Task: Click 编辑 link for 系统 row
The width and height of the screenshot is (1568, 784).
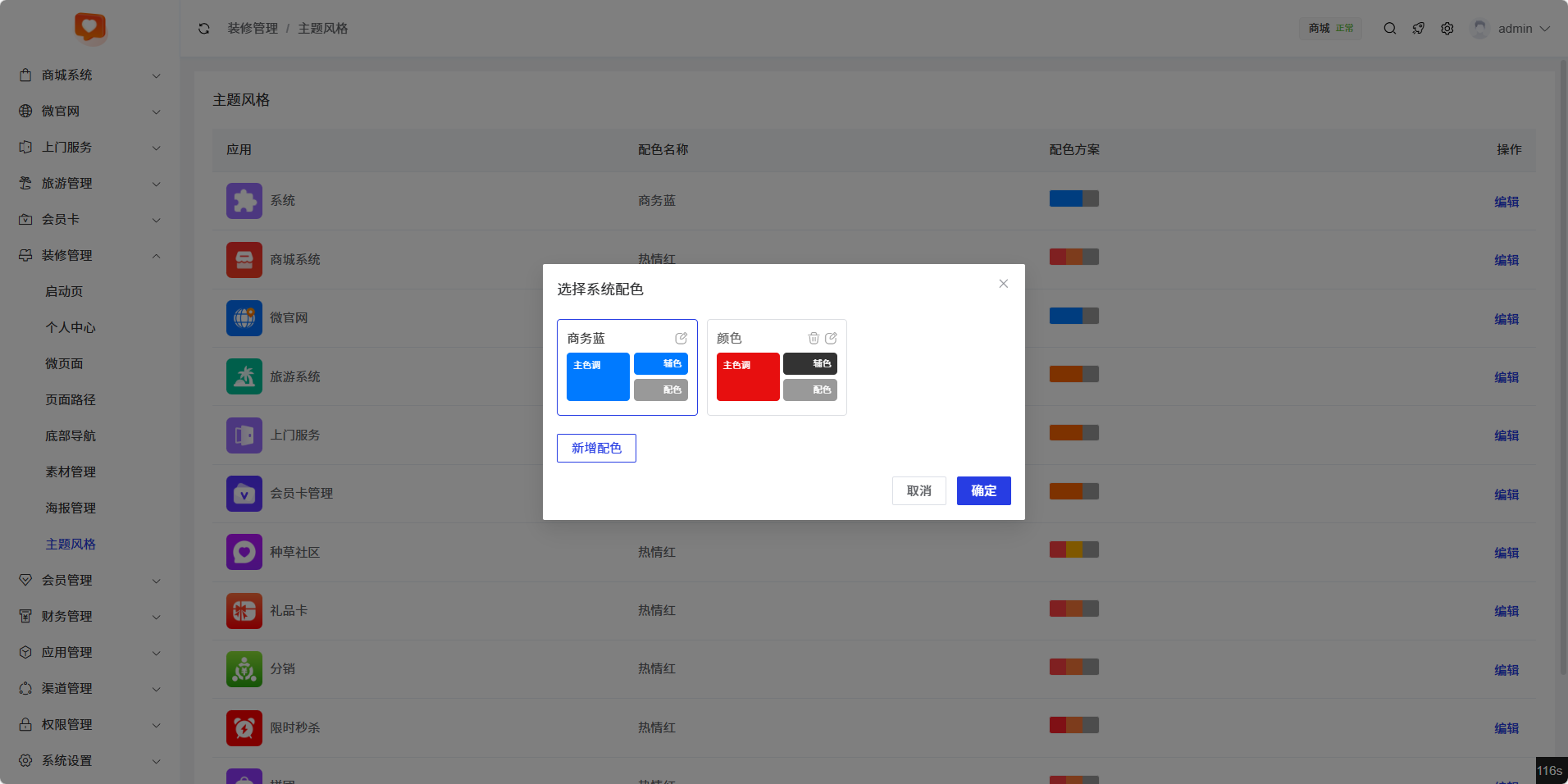Action: pyautogui.click(x=1506, y=202)
